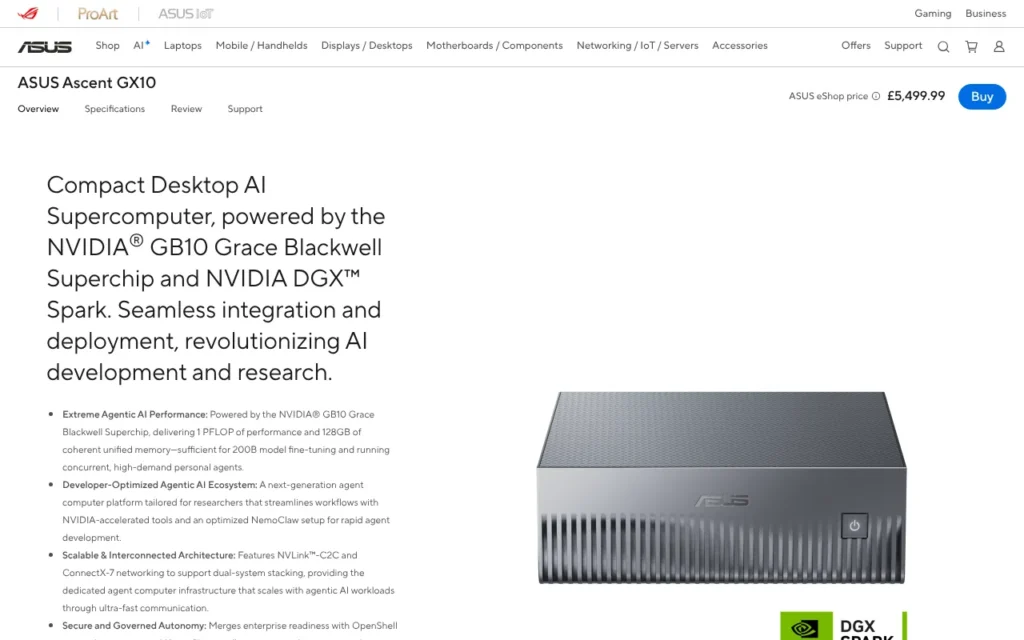Image resolution: width=1024 pixels, height=640 pixels.
Task: Open the ROG logo link
Action: 28,14
